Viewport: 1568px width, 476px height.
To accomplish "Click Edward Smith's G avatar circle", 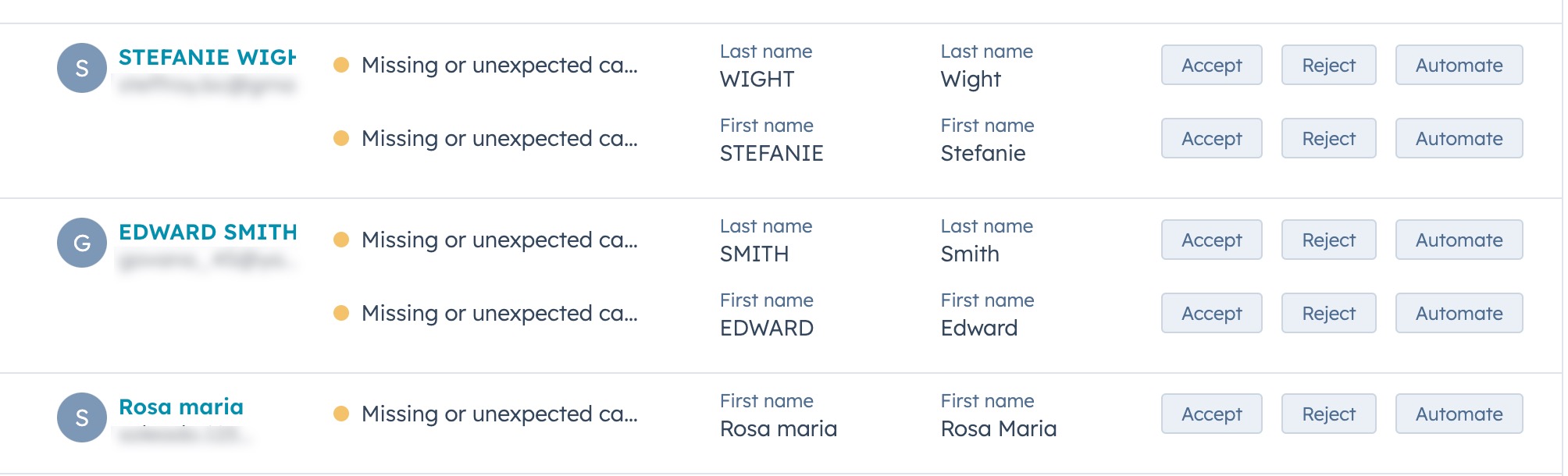I will coord(81,243).
